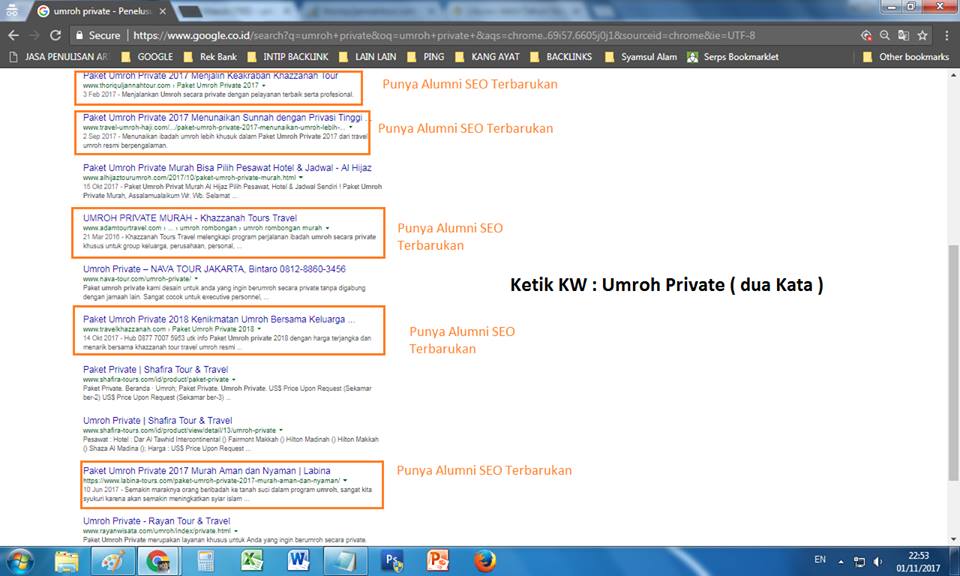Viewport: 960px width, 576px height.
Task: Open the Rek Bank bookmarks folder
Action: (210, 57)
